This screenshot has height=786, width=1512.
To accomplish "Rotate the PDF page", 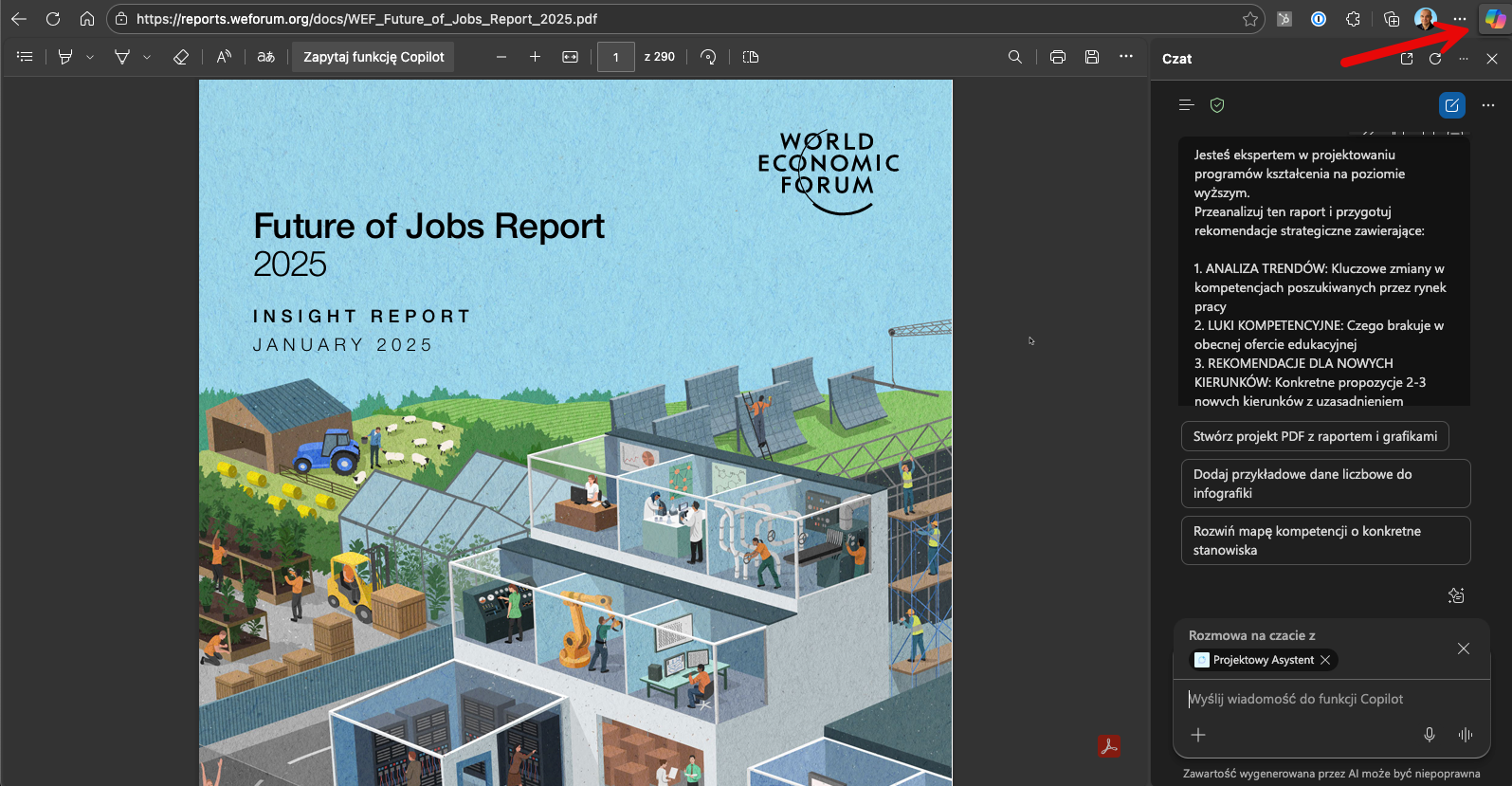I will pos(708,57).
